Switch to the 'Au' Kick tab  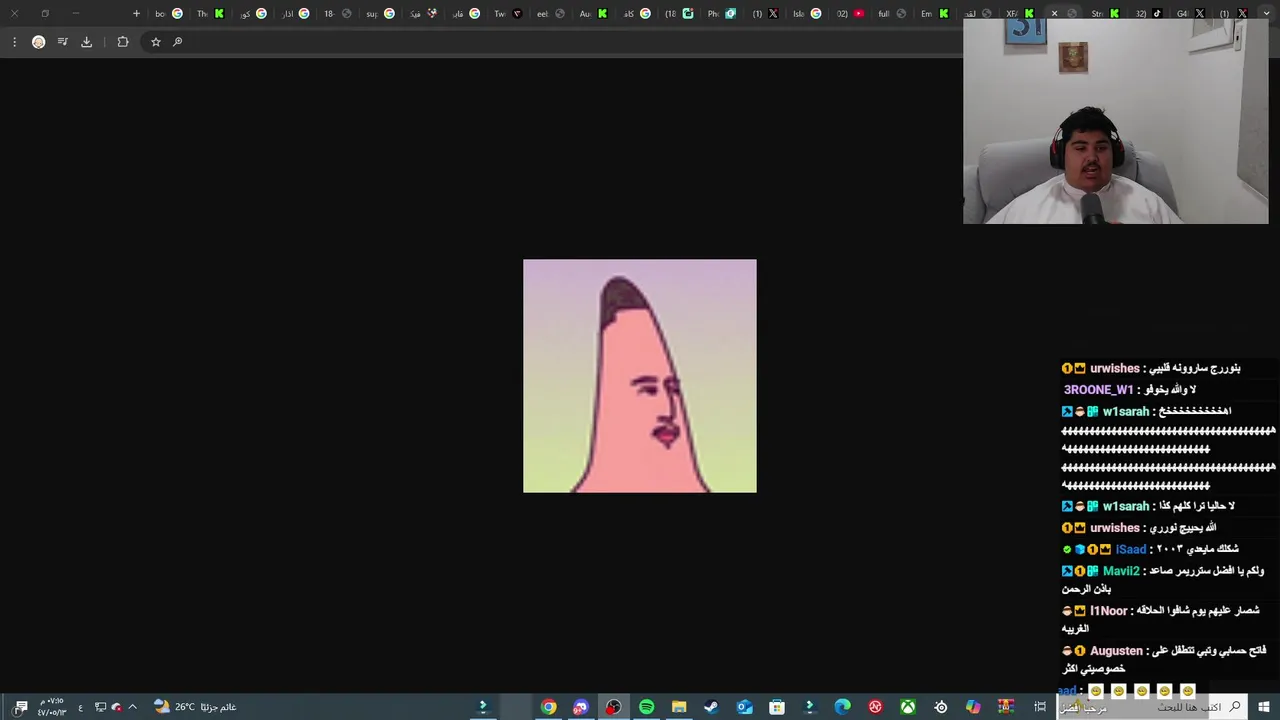coord(594,14)
